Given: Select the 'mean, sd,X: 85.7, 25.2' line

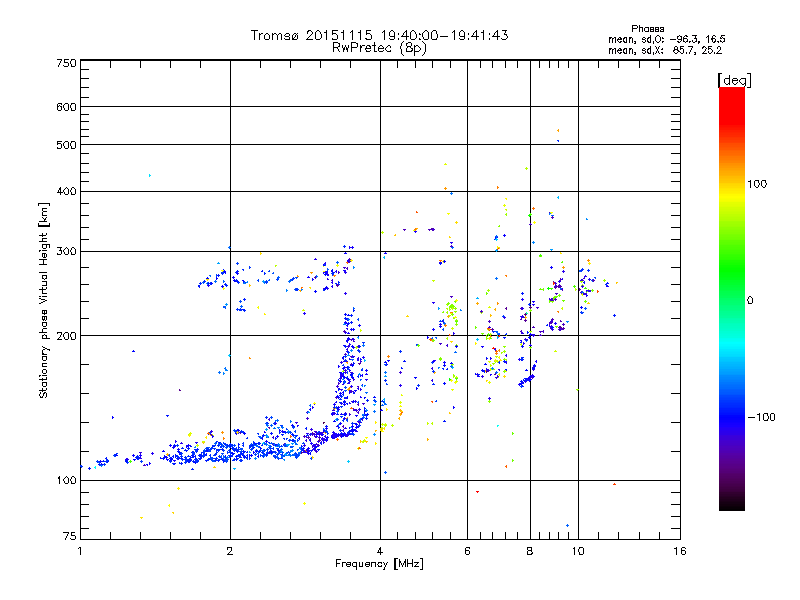Looking at the screenshot, I should click(x=665, y=50).
